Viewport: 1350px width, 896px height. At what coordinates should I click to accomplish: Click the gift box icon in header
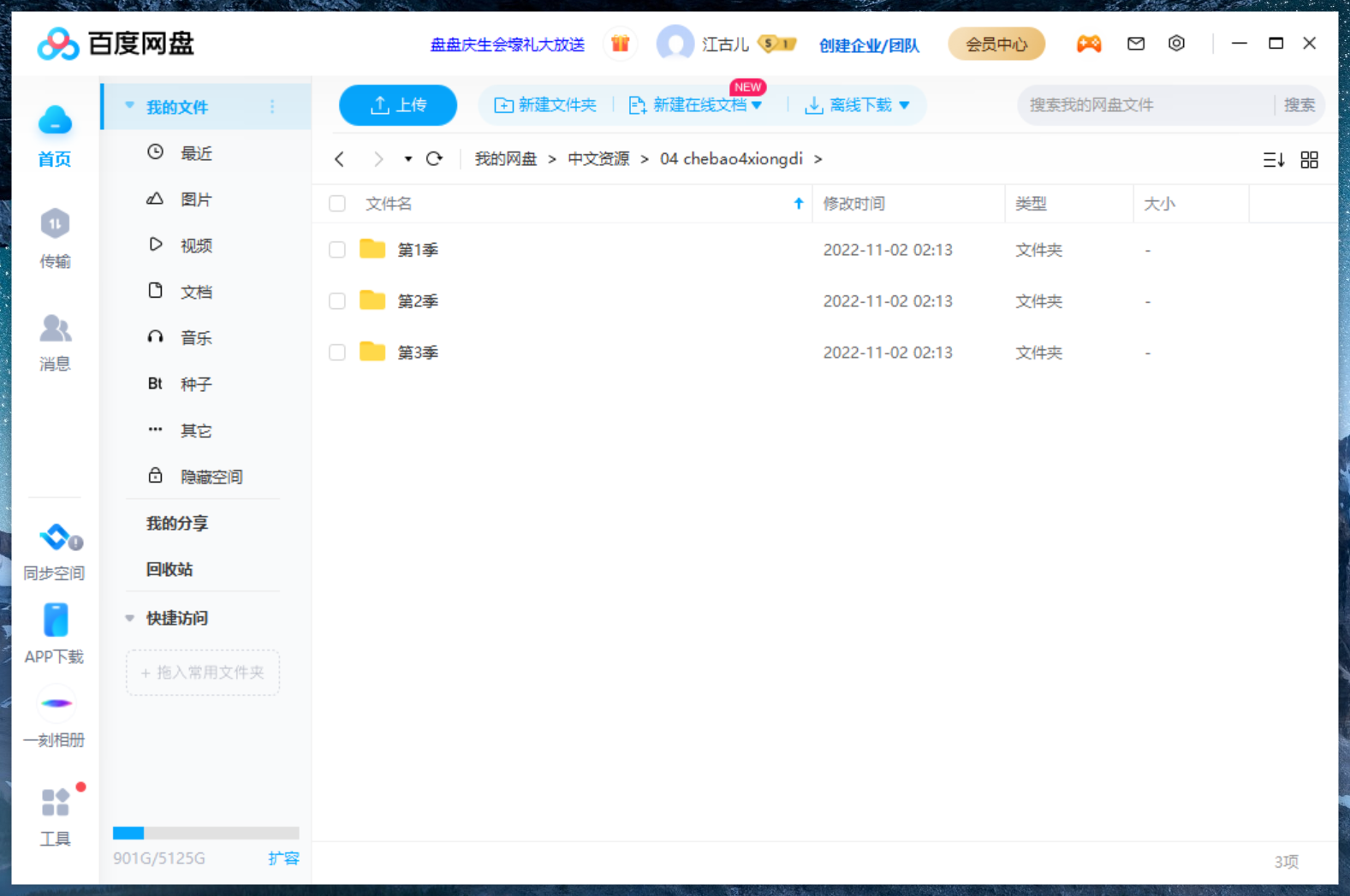coord(621,44)
